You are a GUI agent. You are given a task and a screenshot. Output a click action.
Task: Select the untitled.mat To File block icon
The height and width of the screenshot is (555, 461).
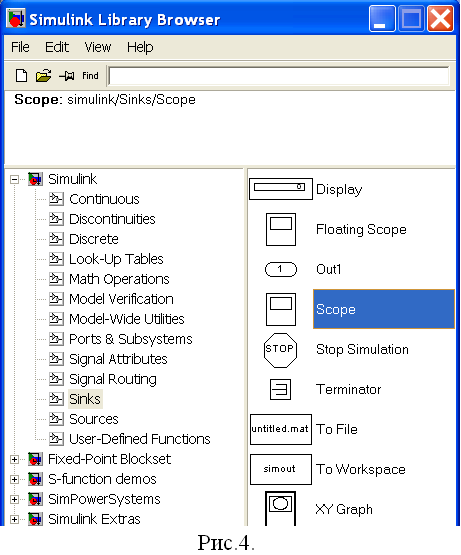click(x=281, y=429)
